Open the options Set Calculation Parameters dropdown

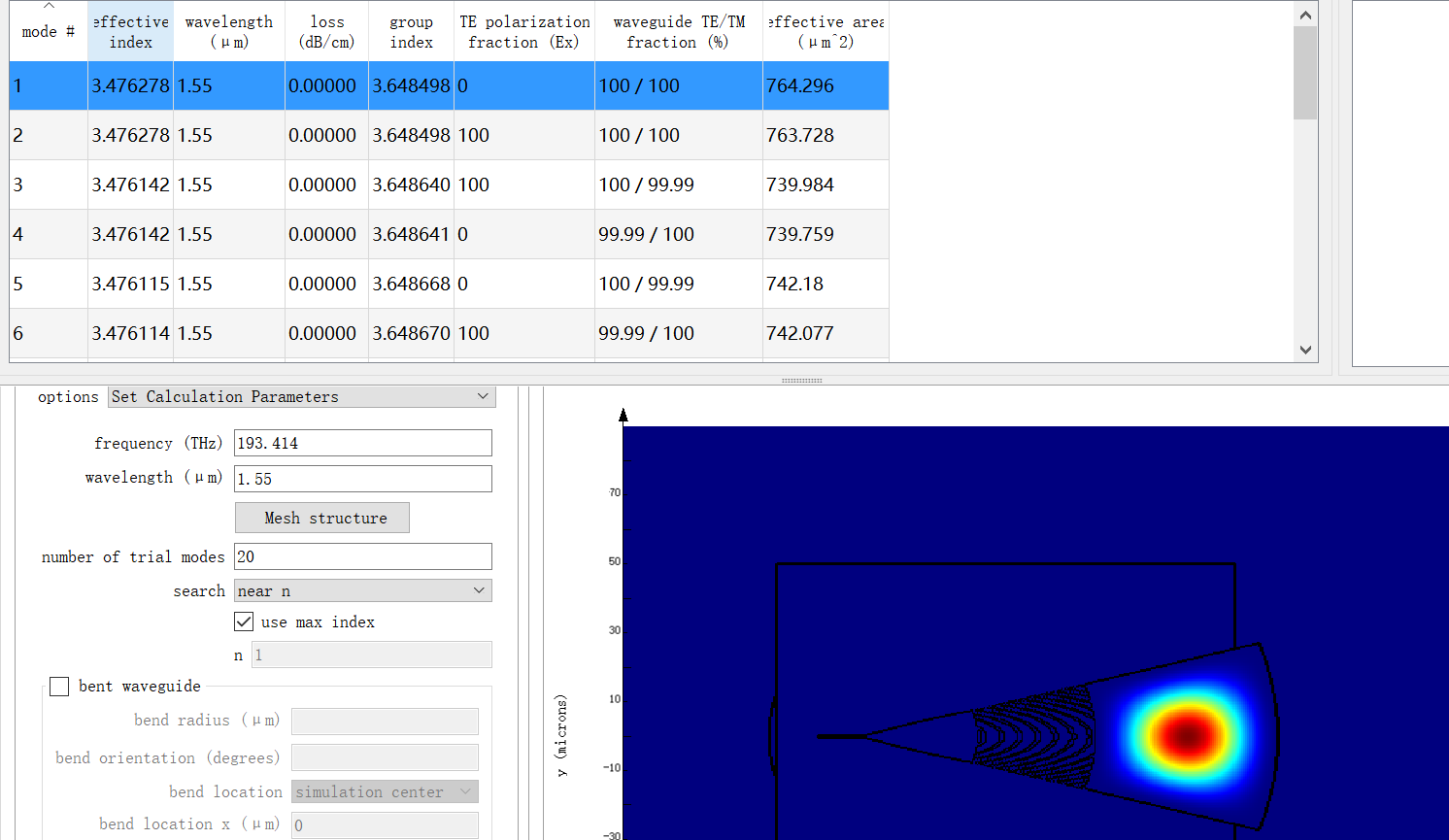(301, 397)
